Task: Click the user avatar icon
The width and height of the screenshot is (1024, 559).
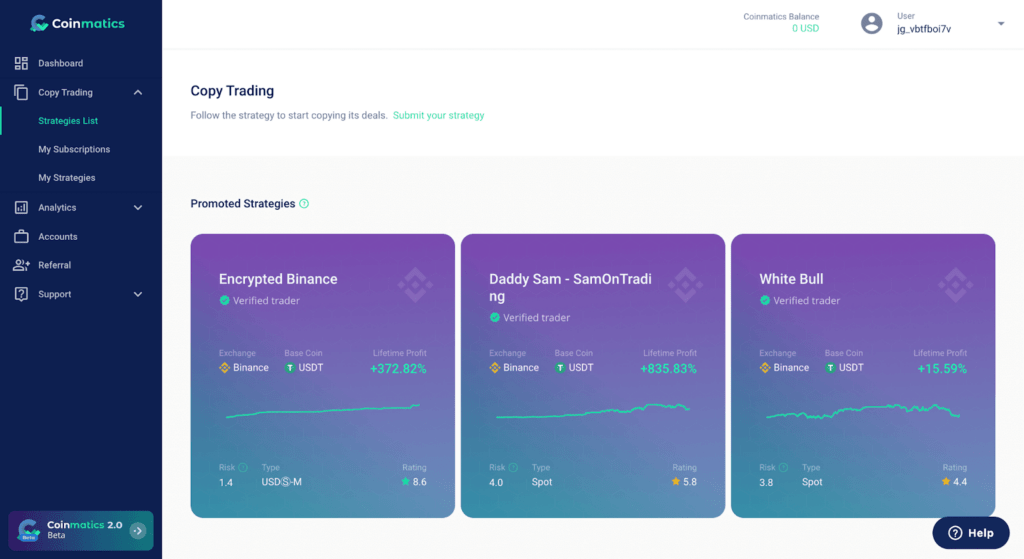Action: (x=871, y=24)
